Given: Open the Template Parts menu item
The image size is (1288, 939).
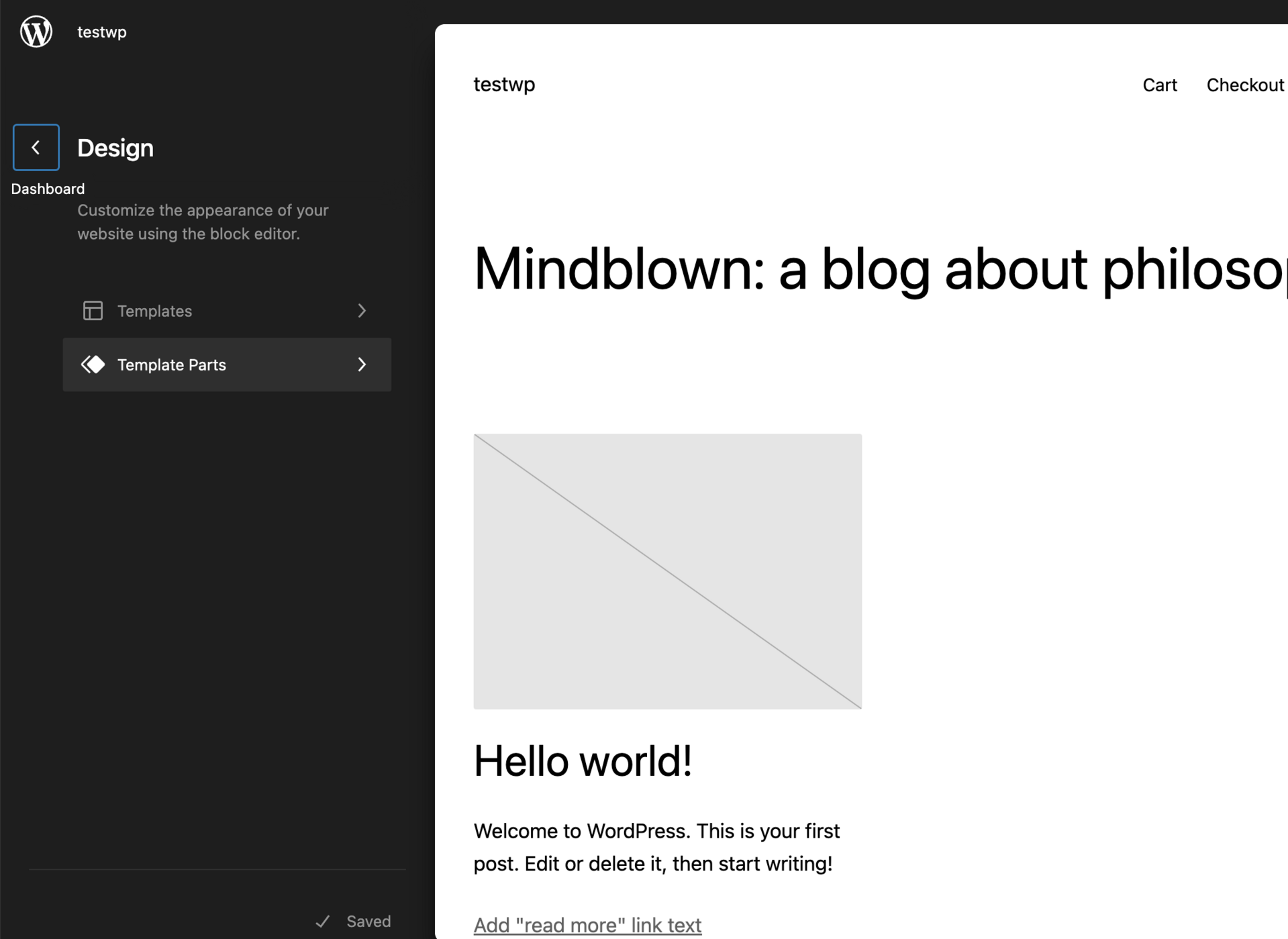Looking at the screenshot, I should coord(227,364).
